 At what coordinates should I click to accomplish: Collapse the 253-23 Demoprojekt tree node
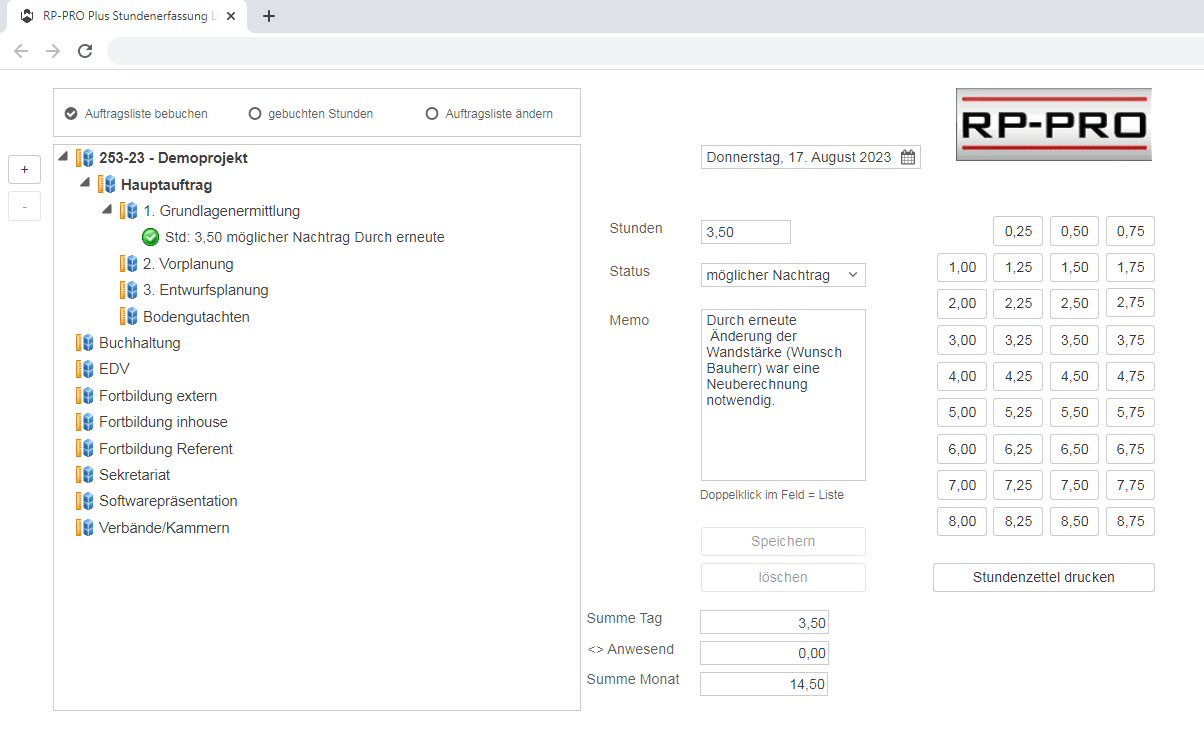pos(64,157)
